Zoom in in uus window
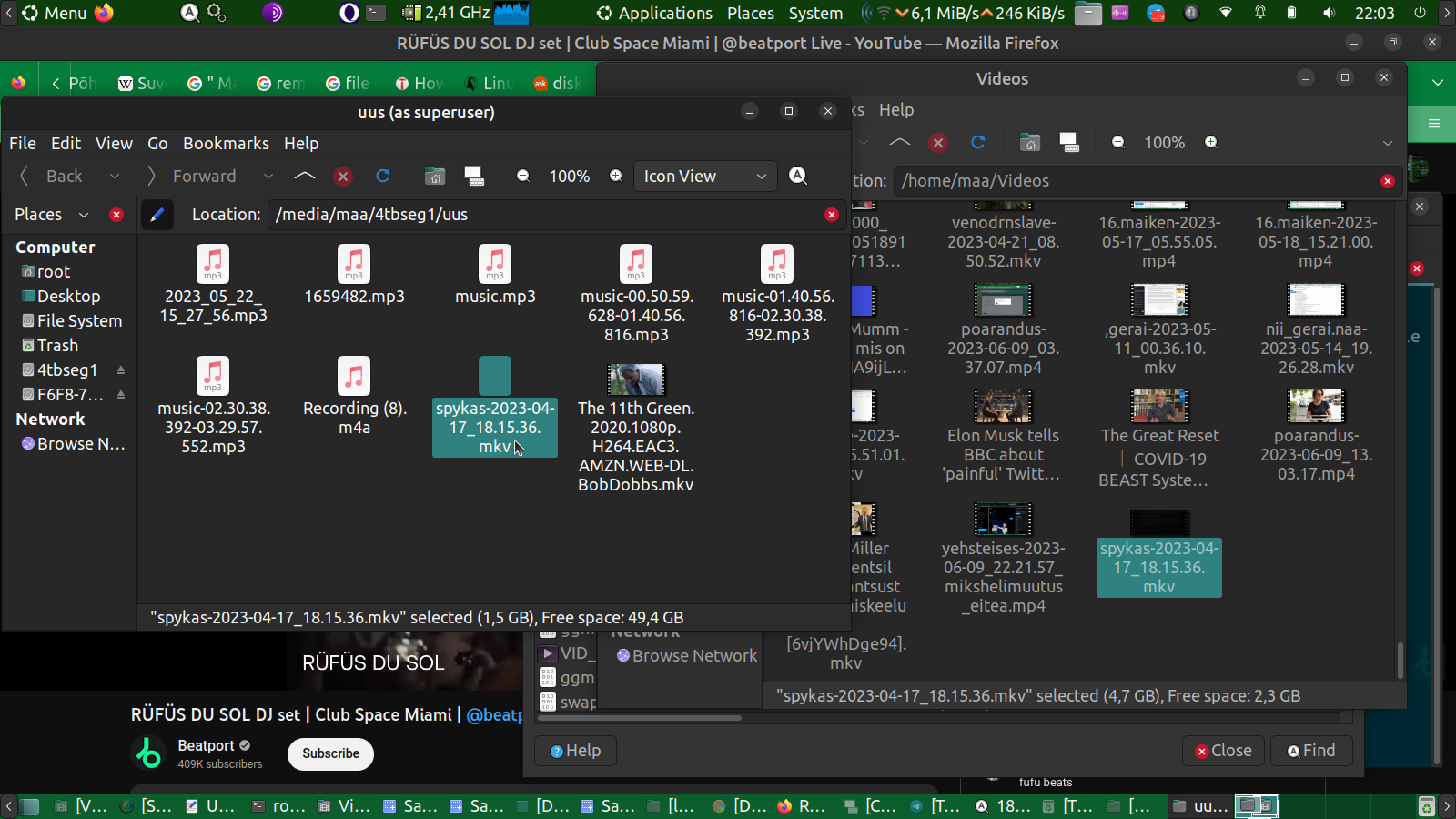Image resolution: width=1456 pixels, height=819 pixels. 616,176
